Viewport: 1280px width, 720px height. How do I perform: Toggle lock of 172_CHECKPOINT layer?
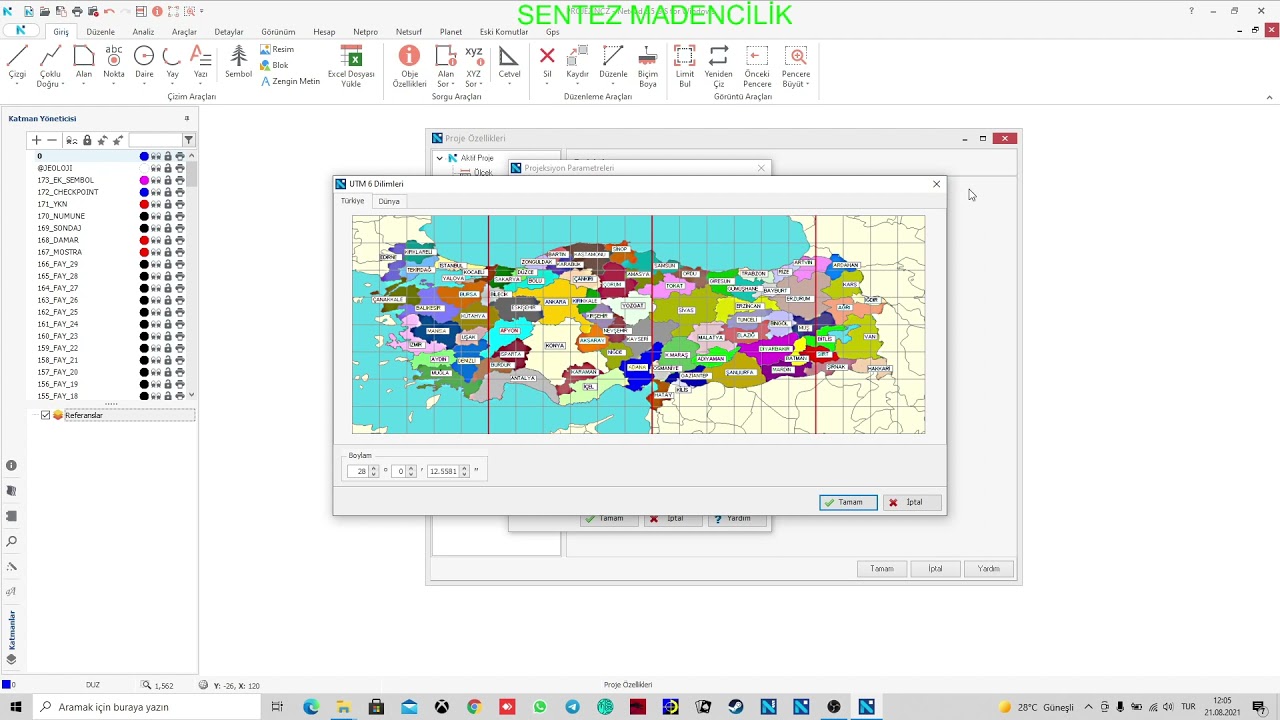(168, 192)
